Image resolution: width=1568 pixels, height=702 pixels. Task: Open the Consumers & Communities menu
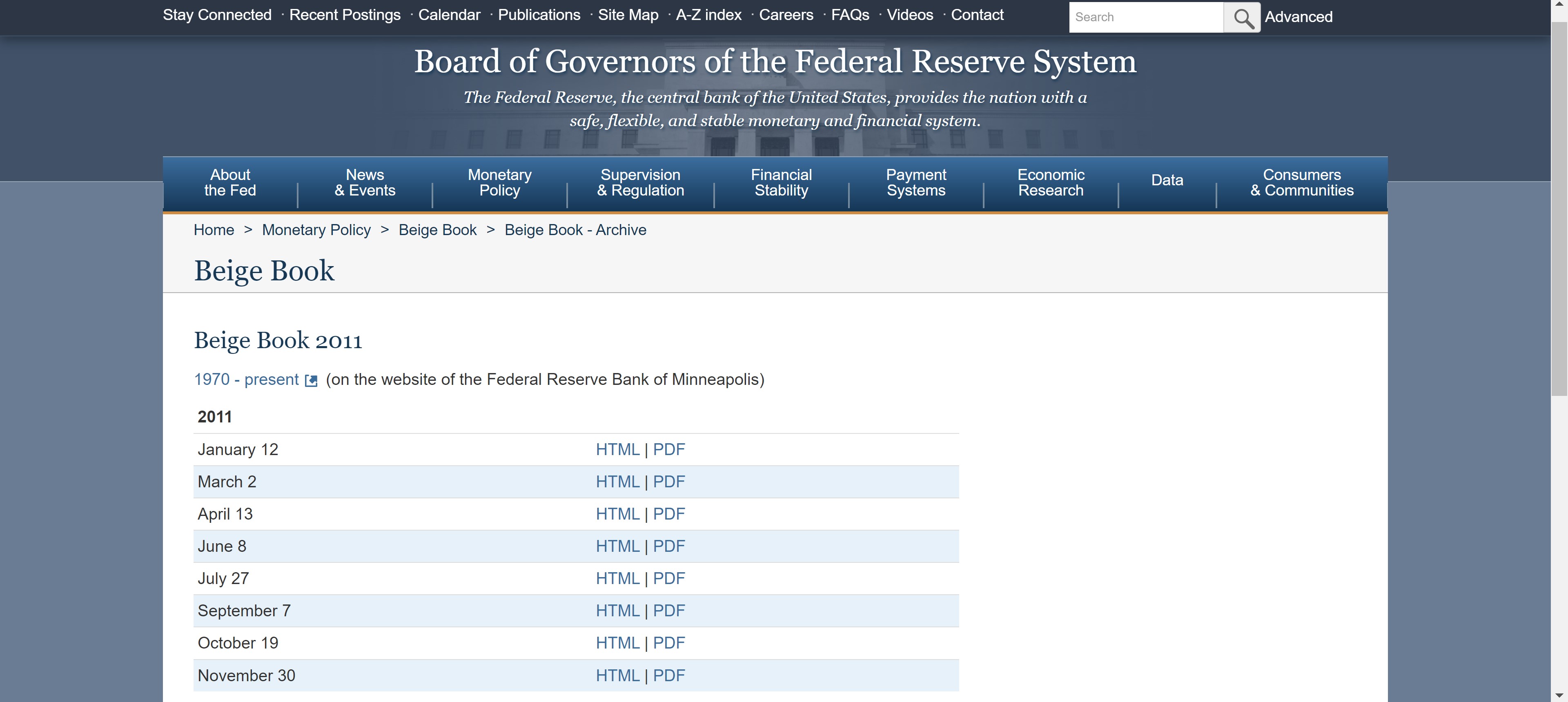coord(1301,182)
